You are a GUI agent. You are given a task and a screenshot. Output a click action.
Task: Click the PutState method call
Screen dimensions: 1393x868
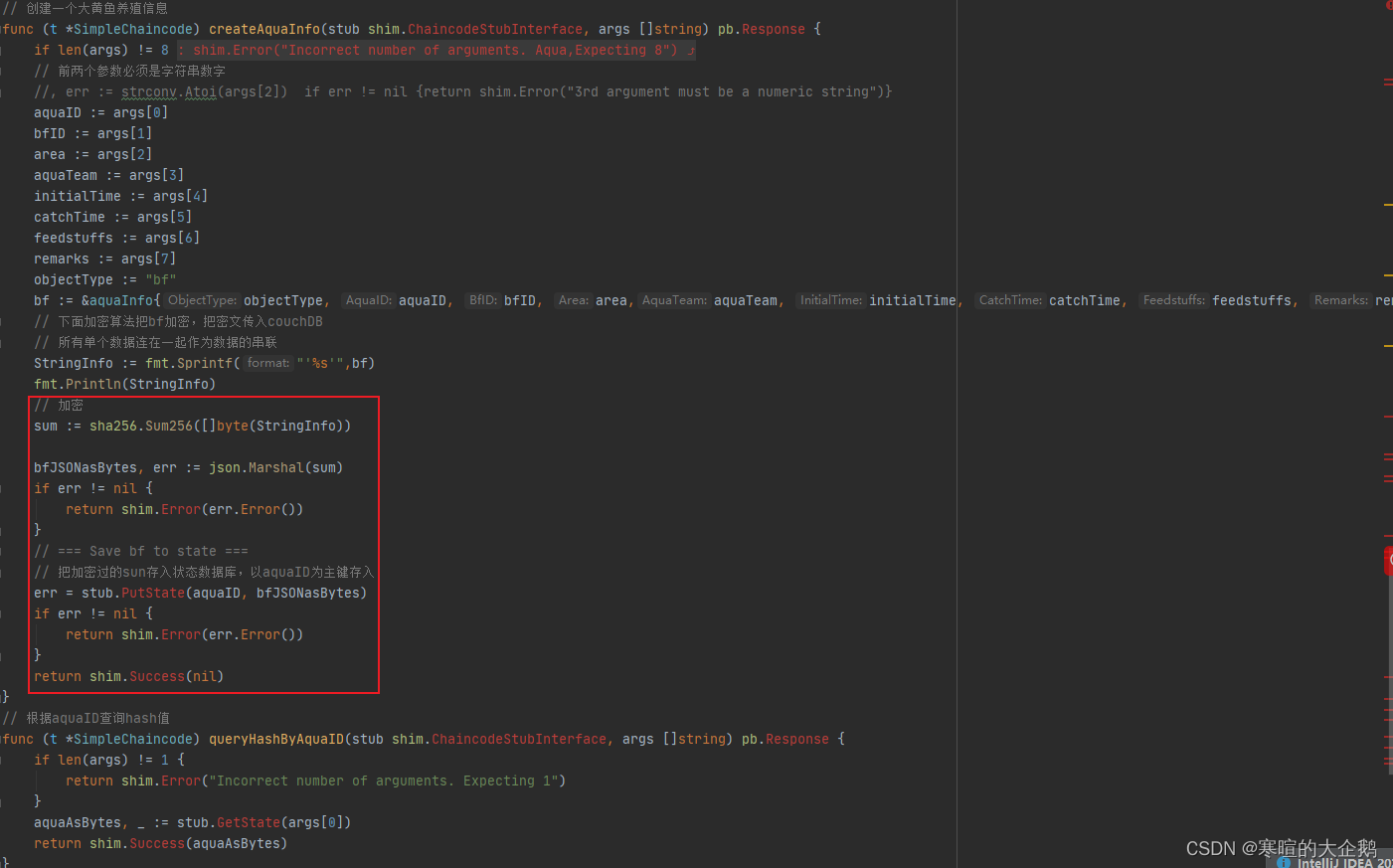[x=153, y=593]
